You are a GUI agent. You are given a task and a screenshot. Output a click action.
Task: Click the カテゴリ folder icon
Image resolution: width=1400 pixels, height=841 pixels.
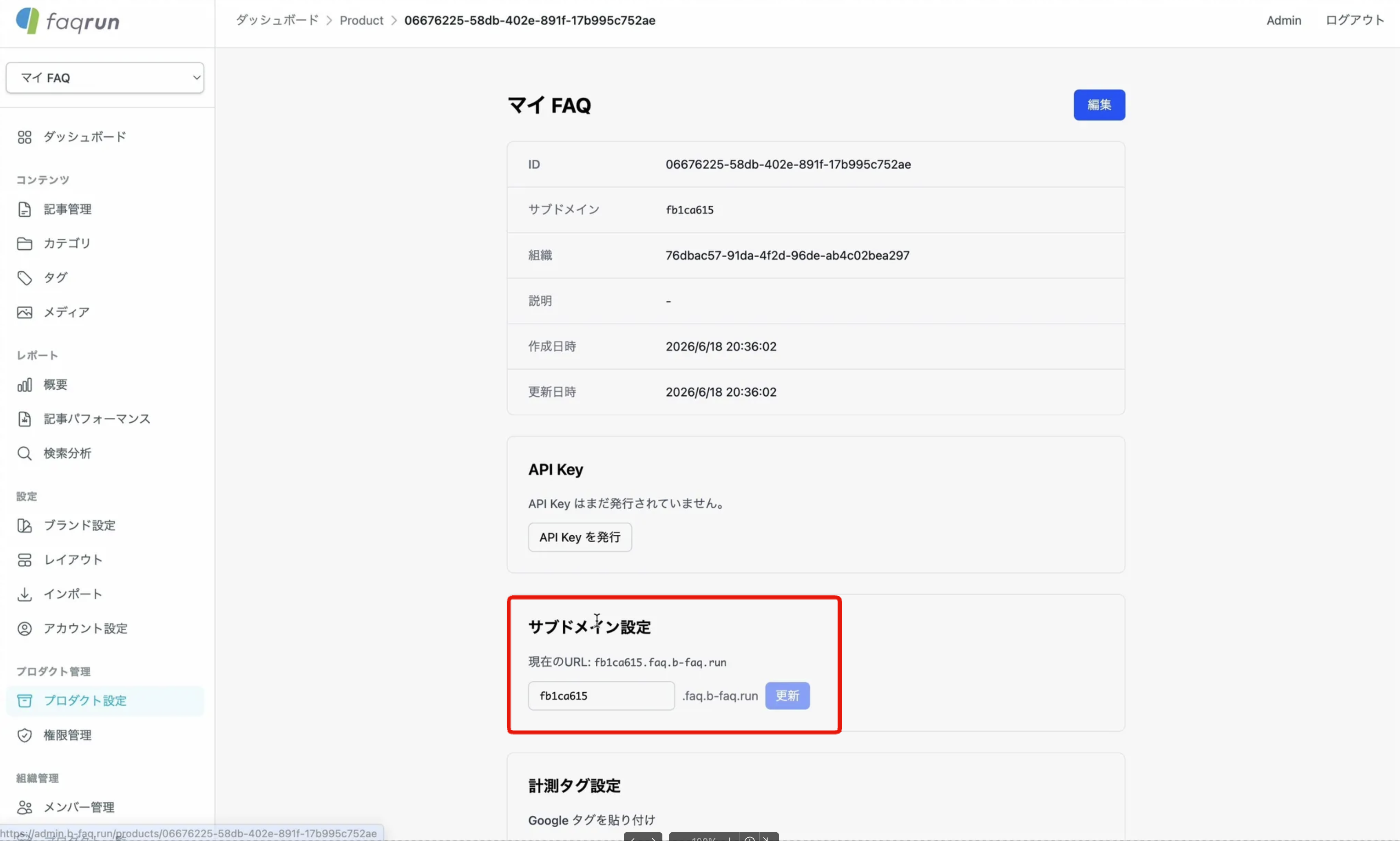point(24,244)
